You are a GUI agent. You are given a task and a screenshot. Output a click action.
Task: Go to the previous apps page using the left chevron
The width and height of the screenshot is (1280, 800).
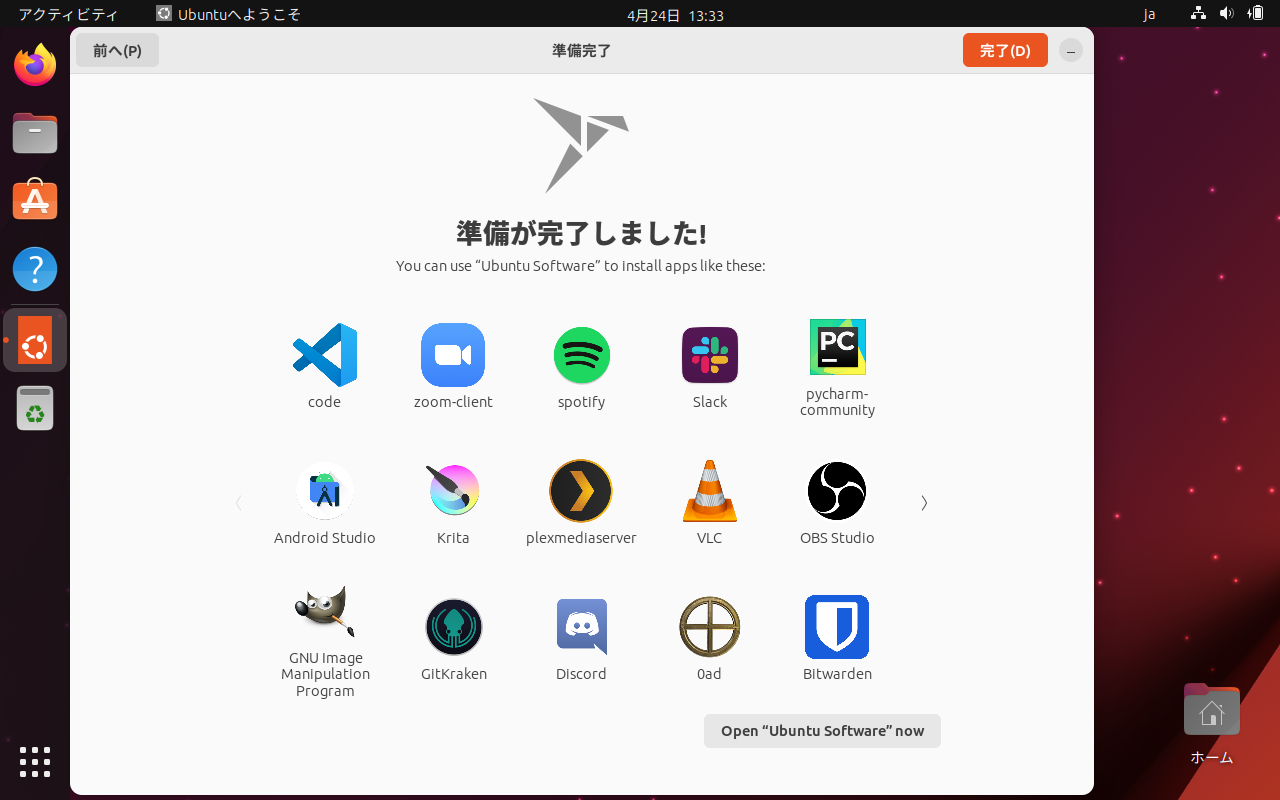[239, 503]
